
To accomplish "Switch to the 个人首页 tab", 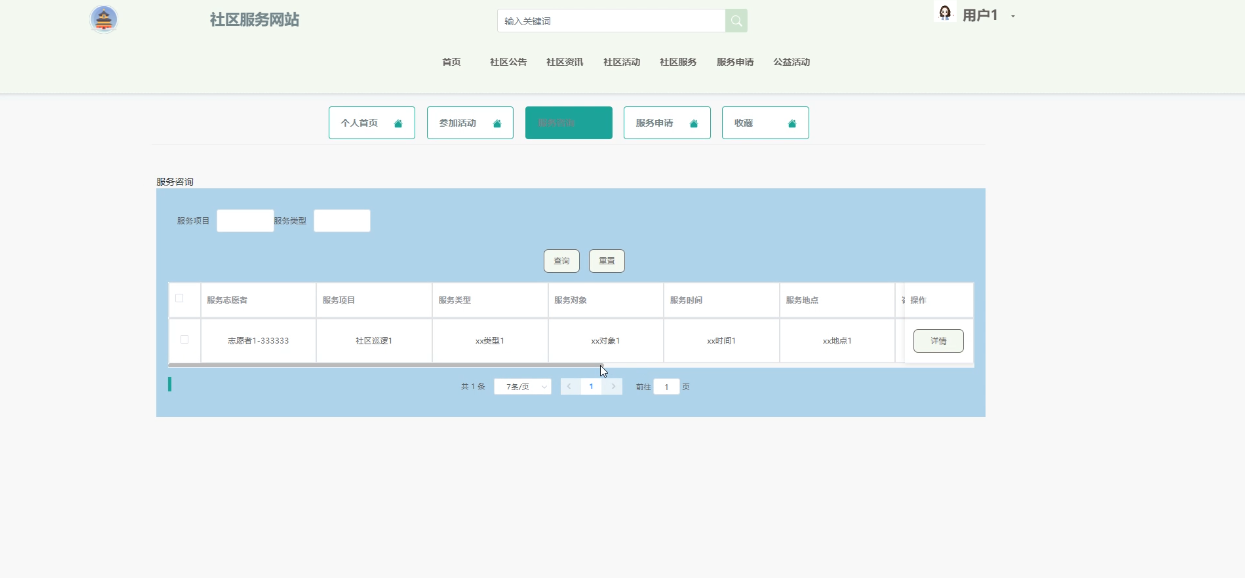I will click(372, 123).
